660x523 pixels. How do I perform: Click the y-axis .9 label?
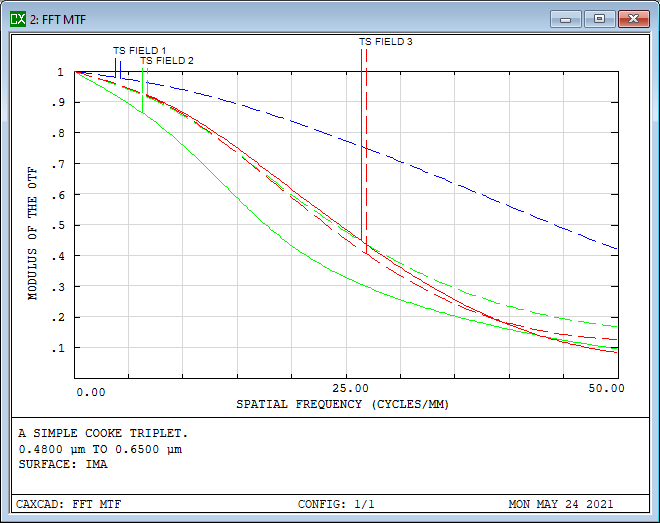pyautogui.click(x=58, y=103)
